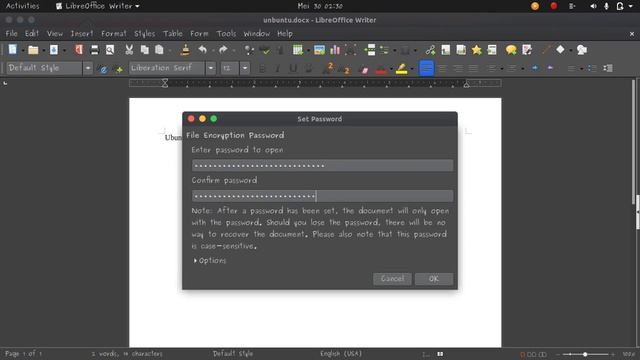The width and height of the screenshot is (640, 360).
Task: Open the font size dropdown arrow
Action: click(244, 68)
